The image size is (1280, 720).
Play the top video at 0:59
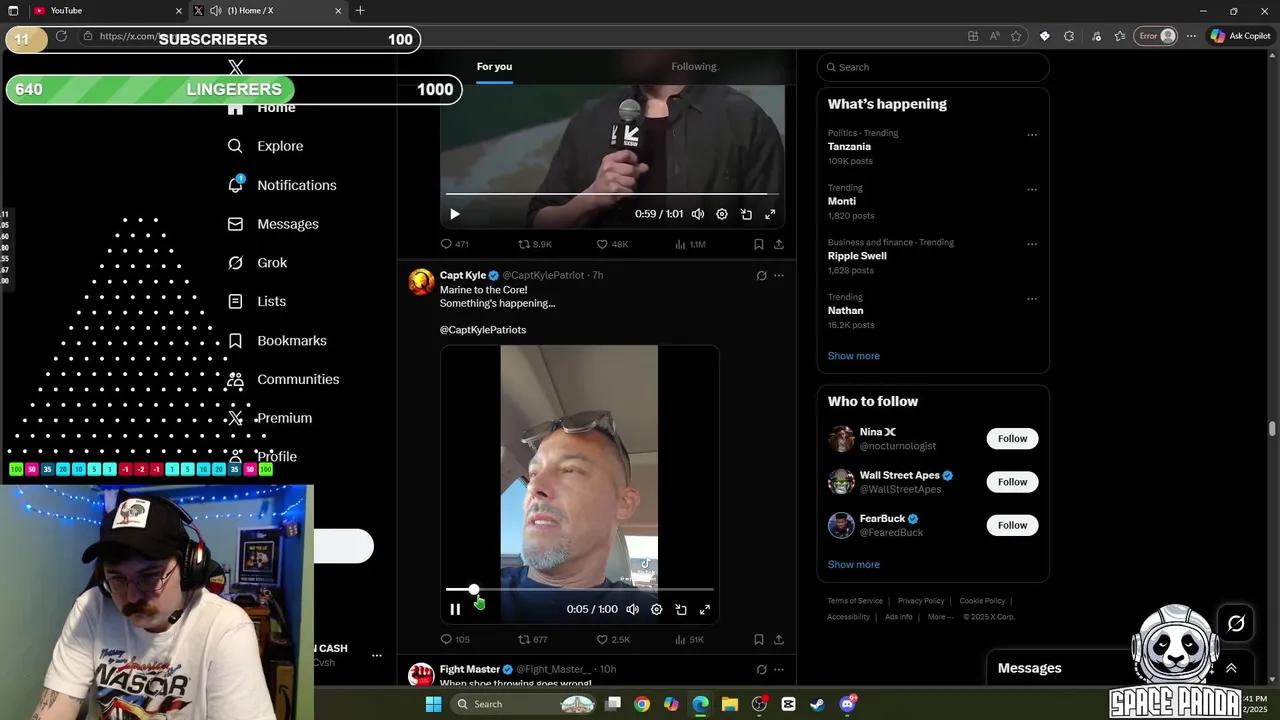tap(455, 214)
